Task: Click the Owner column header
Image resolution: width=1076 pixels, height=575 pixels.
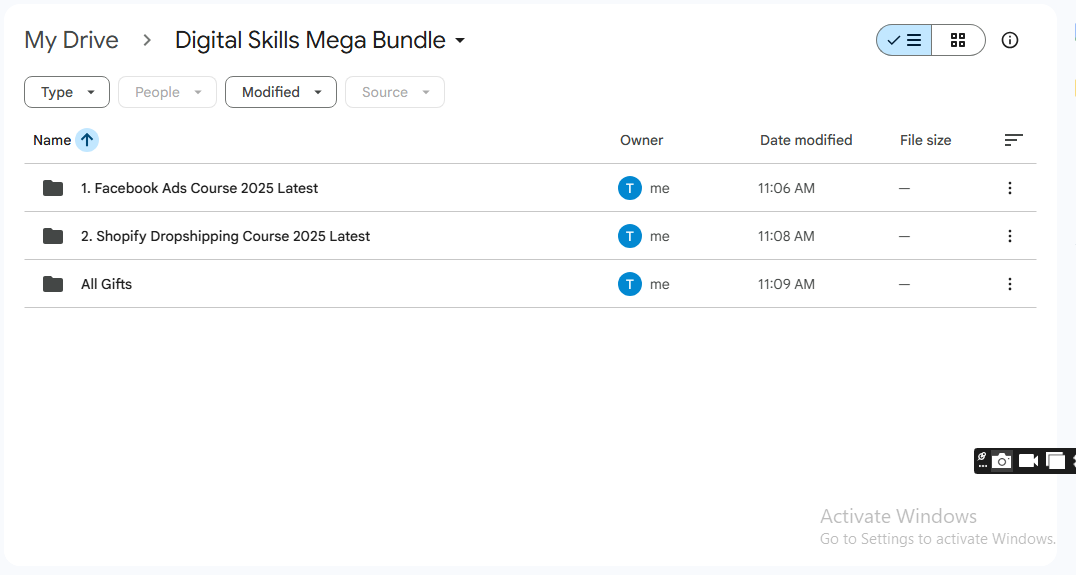Action: (642, 140)
